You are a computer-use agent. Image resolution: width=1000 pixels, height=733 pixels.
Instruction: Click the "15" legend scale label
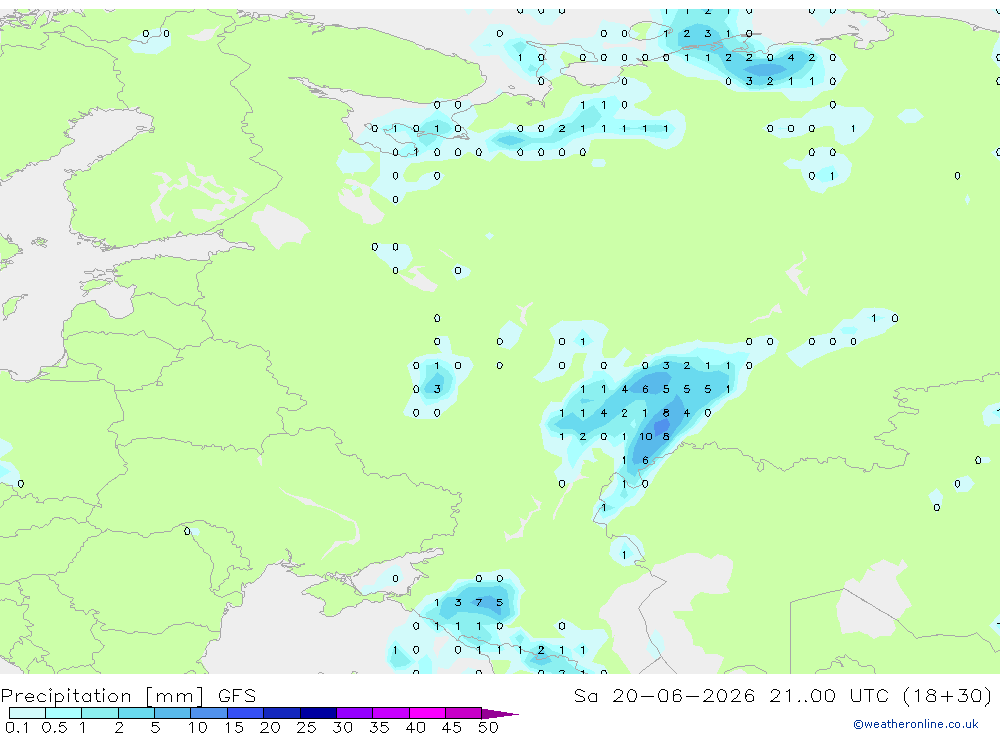click(234, 727)
